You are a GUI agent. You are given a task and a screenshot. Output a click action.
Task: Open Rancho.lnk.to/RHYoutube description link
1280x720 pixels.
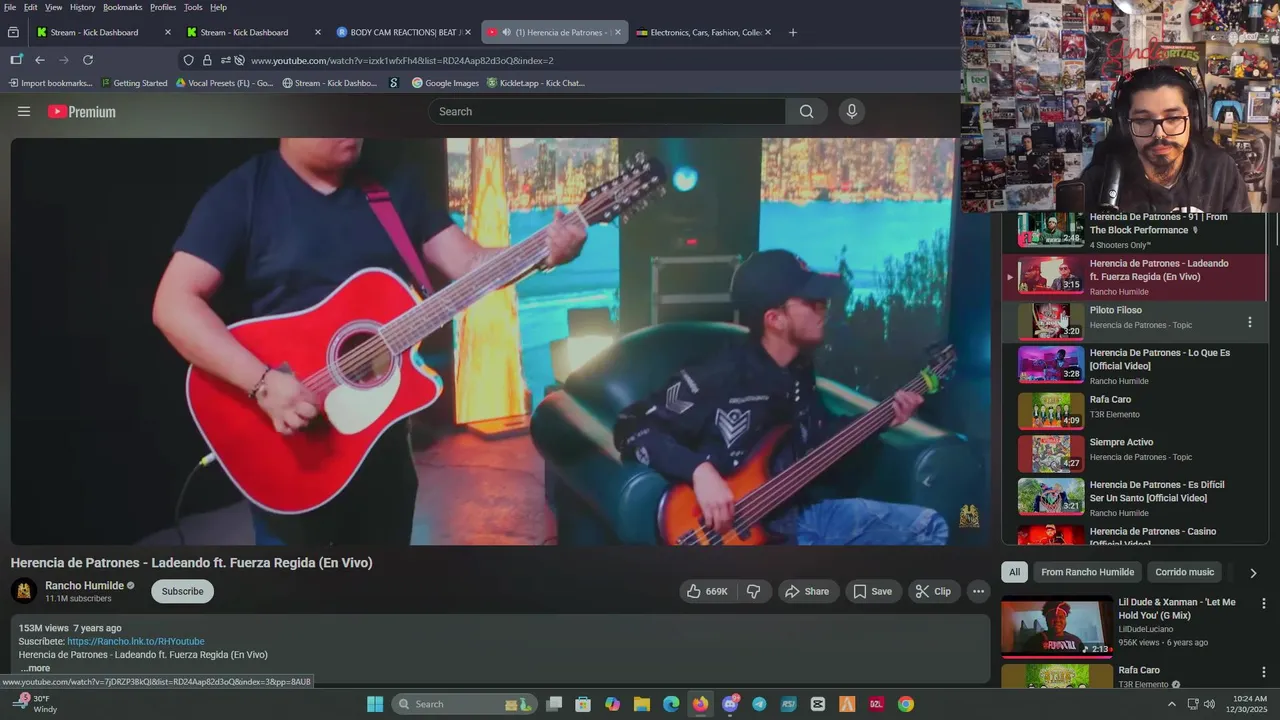point(136,641)
